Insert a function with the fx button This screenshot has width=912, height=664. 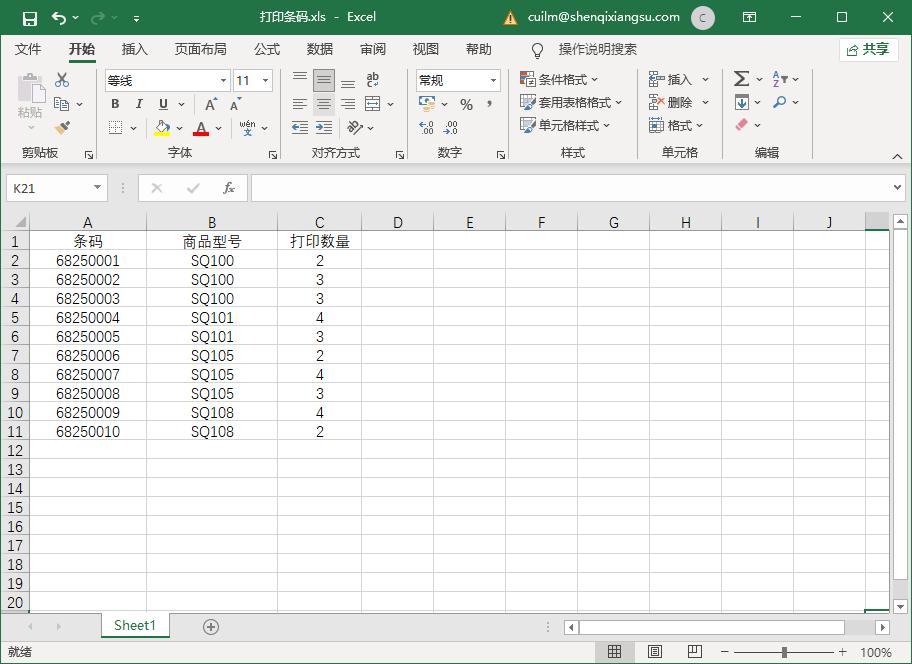point(229,188)
